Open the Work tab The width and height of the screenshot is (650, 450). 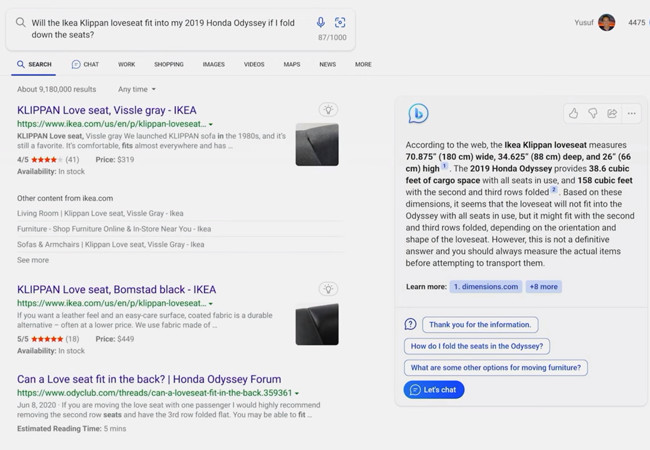click(126, 64)
